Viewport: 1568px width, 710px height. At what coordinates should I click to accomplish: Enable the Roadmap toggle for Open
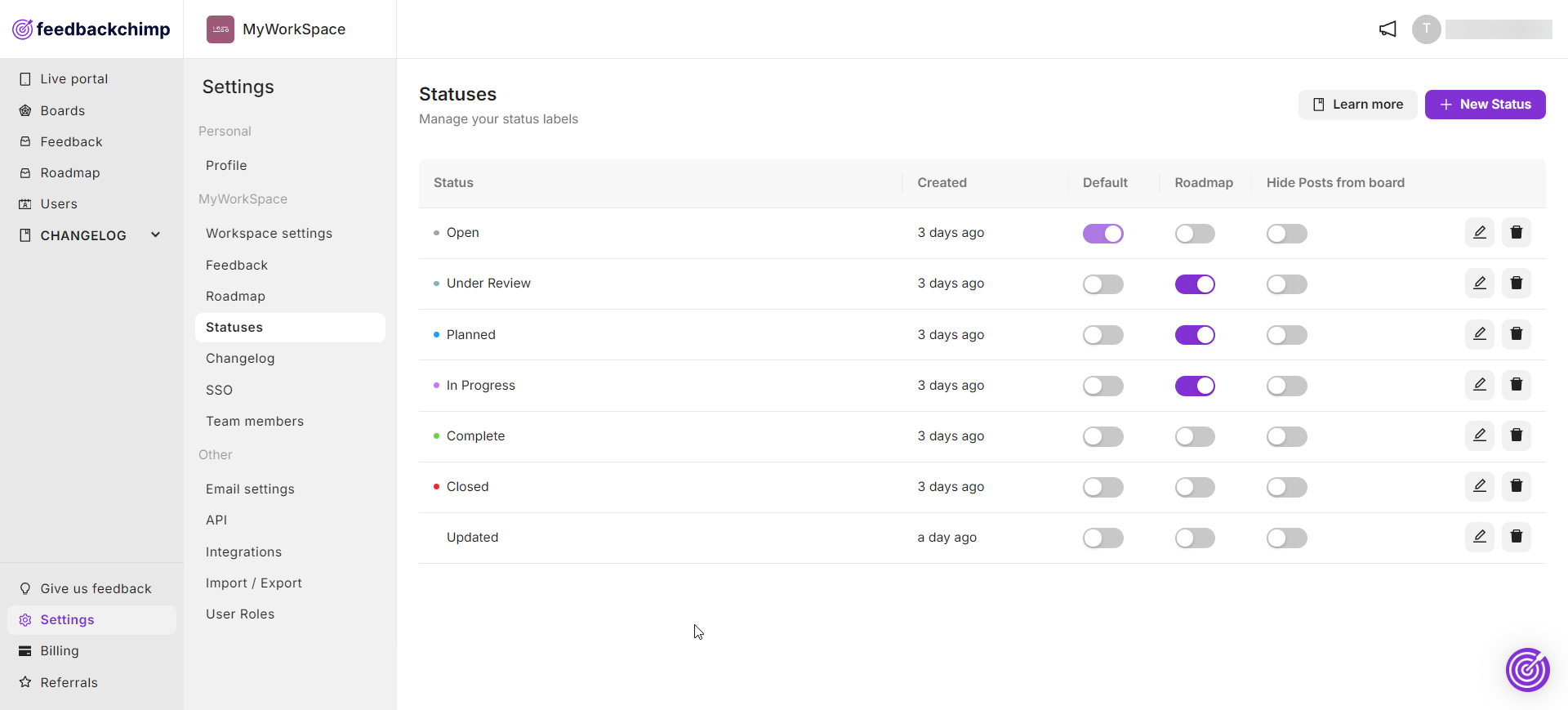point(1195,234)
